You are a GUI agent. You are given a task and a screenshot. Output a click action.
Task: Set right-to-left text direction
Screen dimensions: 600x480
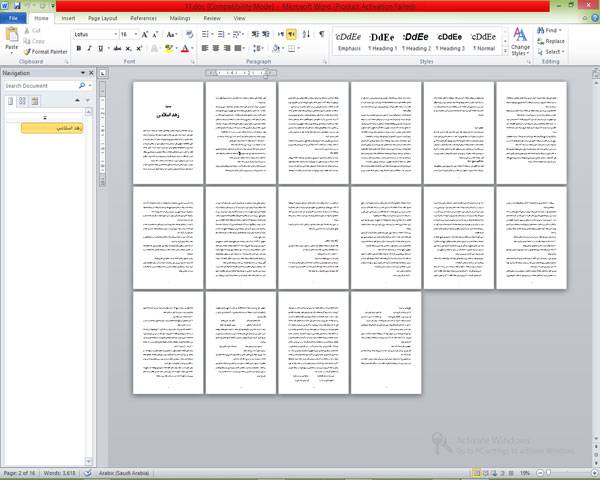291,34
